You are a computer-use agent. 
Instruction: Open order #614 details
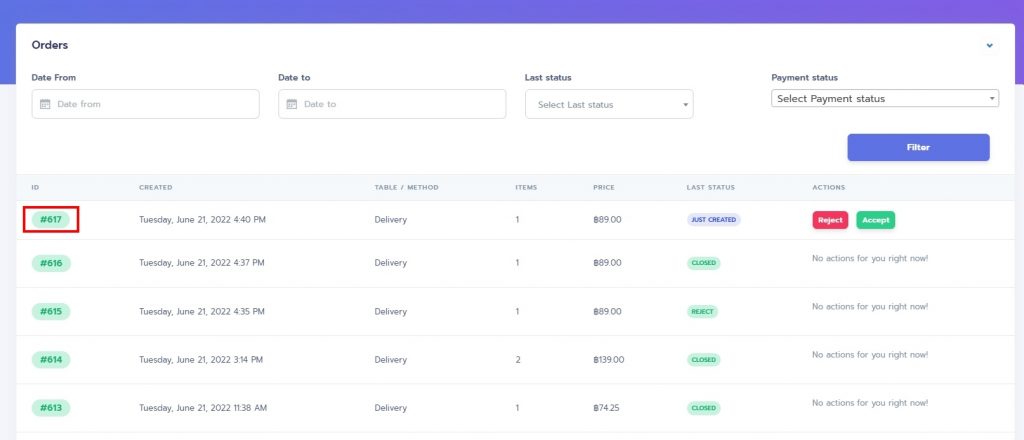pos(51,360)
